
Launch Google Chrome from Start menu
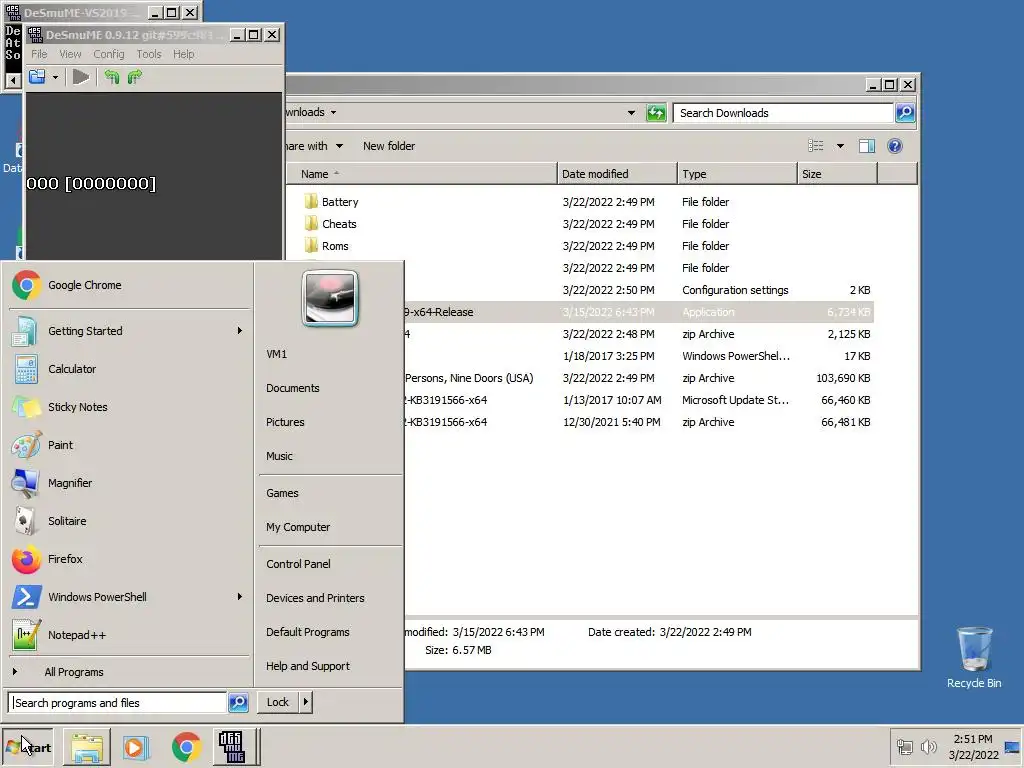click(129, 285)
